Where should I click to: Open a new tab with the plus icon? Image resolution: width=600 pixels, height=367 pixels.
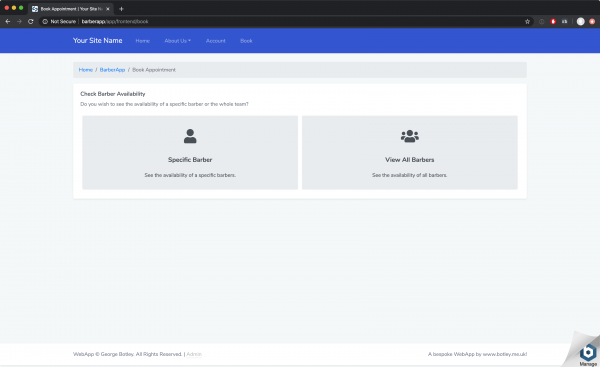point(121,9)
